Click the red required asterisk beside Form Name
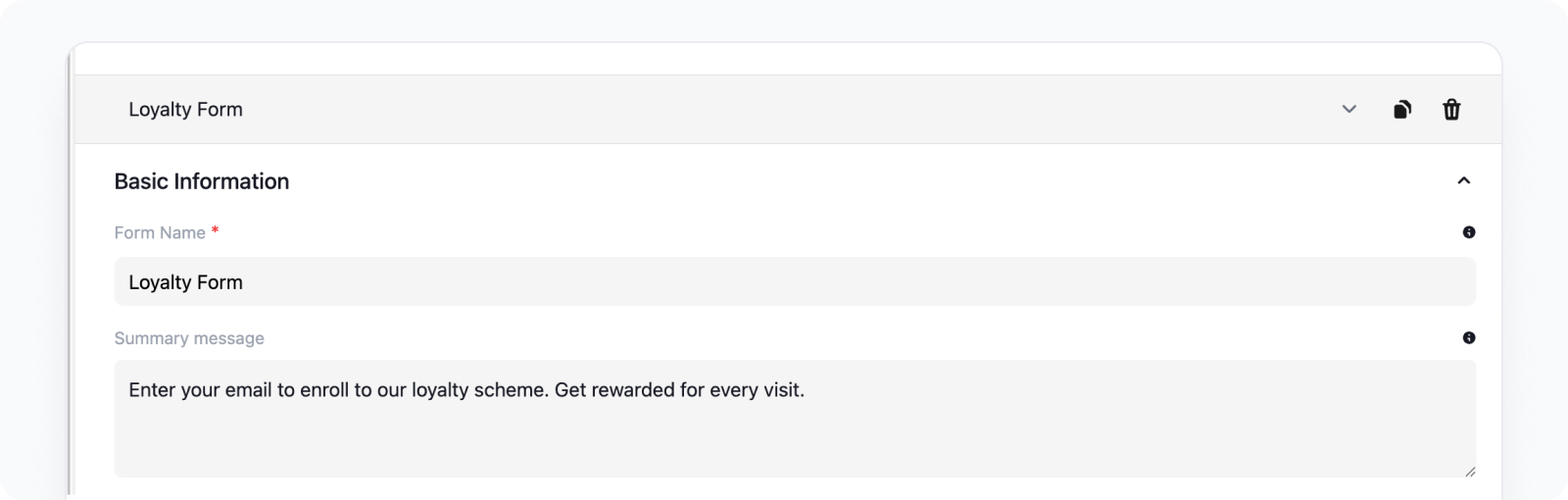This screenshot has width=1568, height=500. (x=215, y=230)
